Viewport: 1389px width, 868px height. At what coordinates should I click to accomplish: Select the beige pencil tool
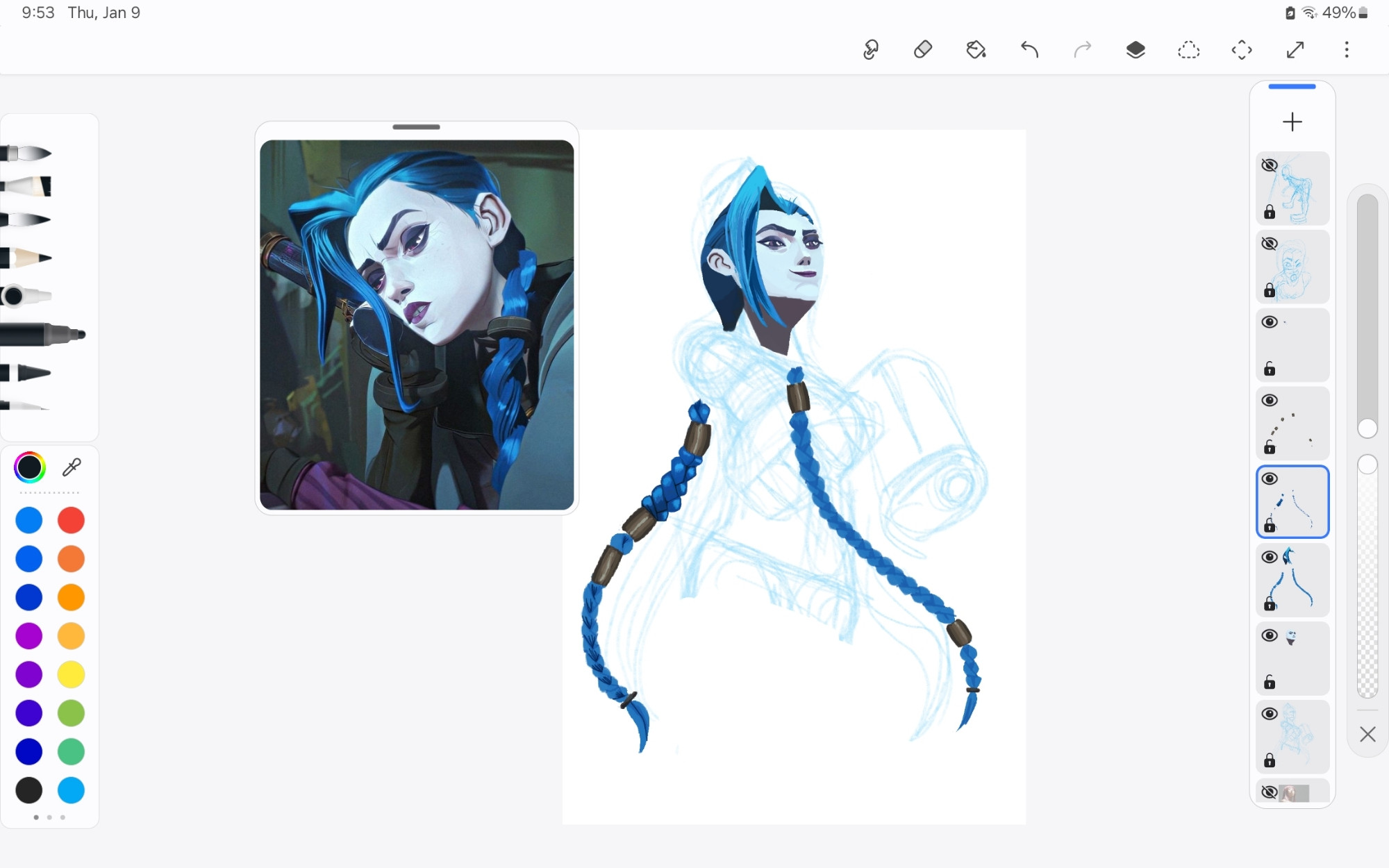coord(26,258)
